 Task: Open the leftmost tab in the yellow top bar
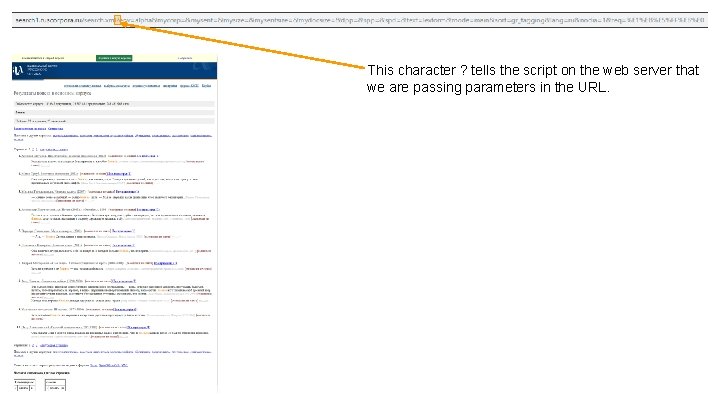pos(43,58)
